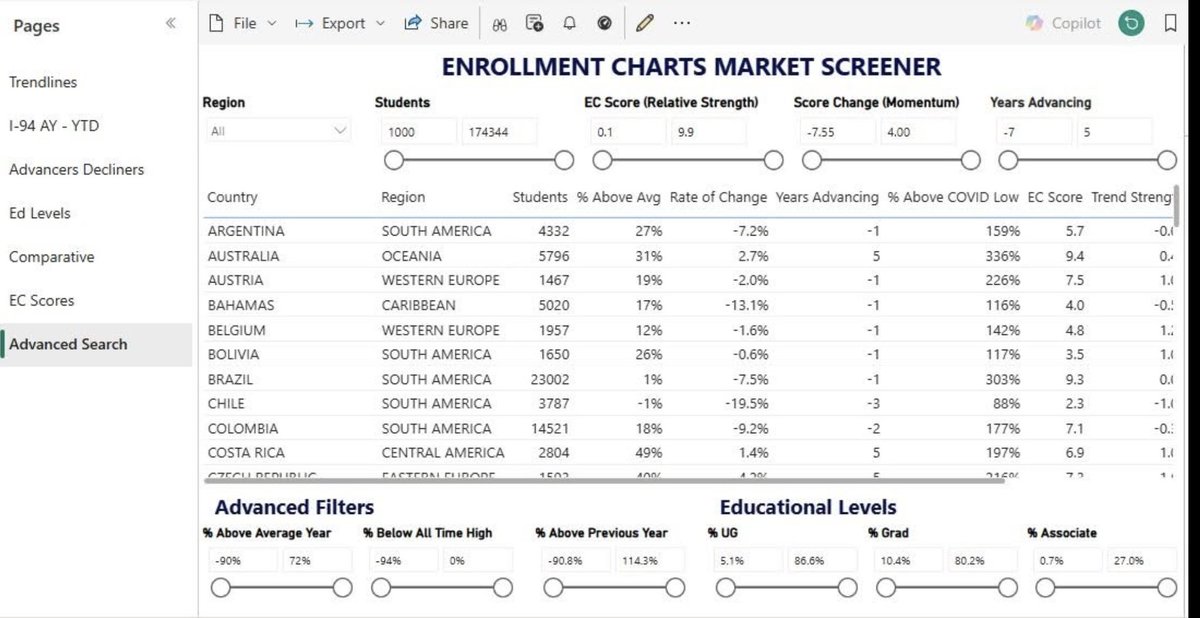Open Copilot
This screenshot has width=1200, height=618.
[x=1064, y=23]
